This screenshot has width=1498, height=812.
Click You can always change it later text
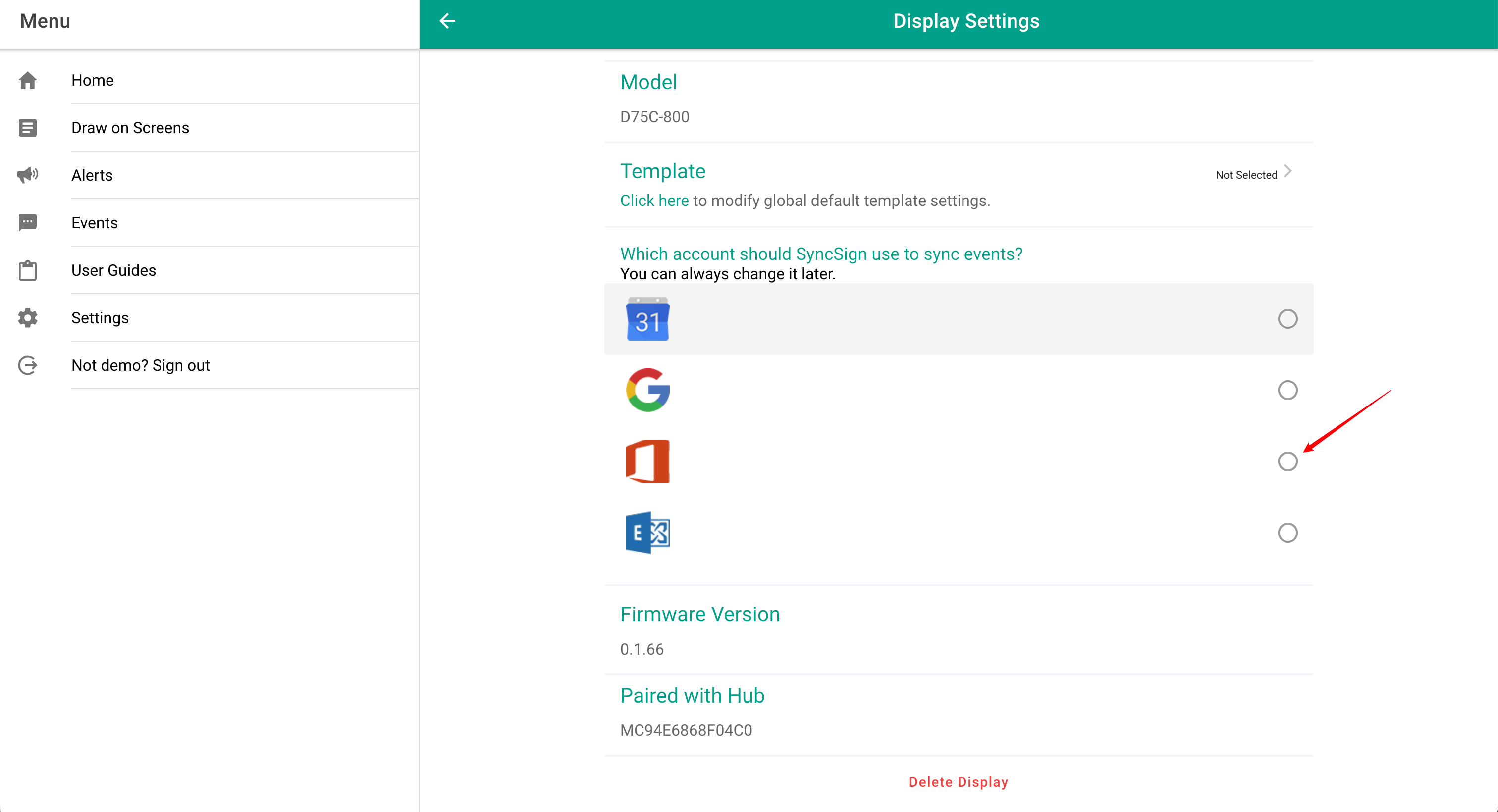pyautogui.click(x=728, y=274)
